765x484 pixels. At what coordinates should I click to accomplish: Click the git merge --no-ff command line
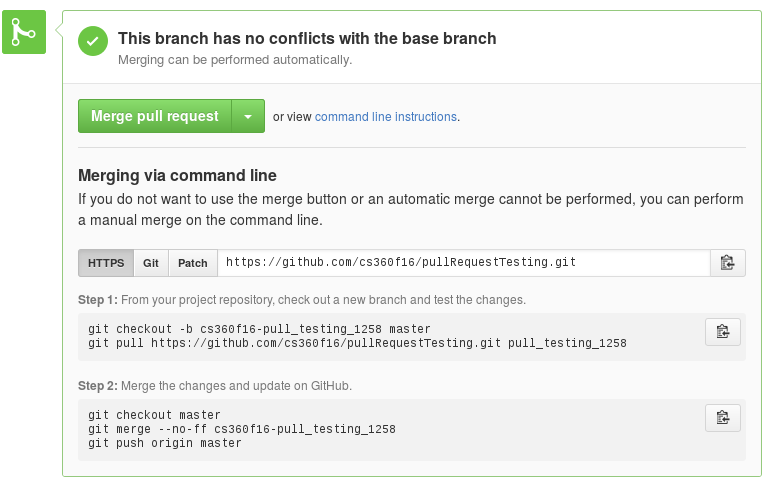tap(241, 429)
